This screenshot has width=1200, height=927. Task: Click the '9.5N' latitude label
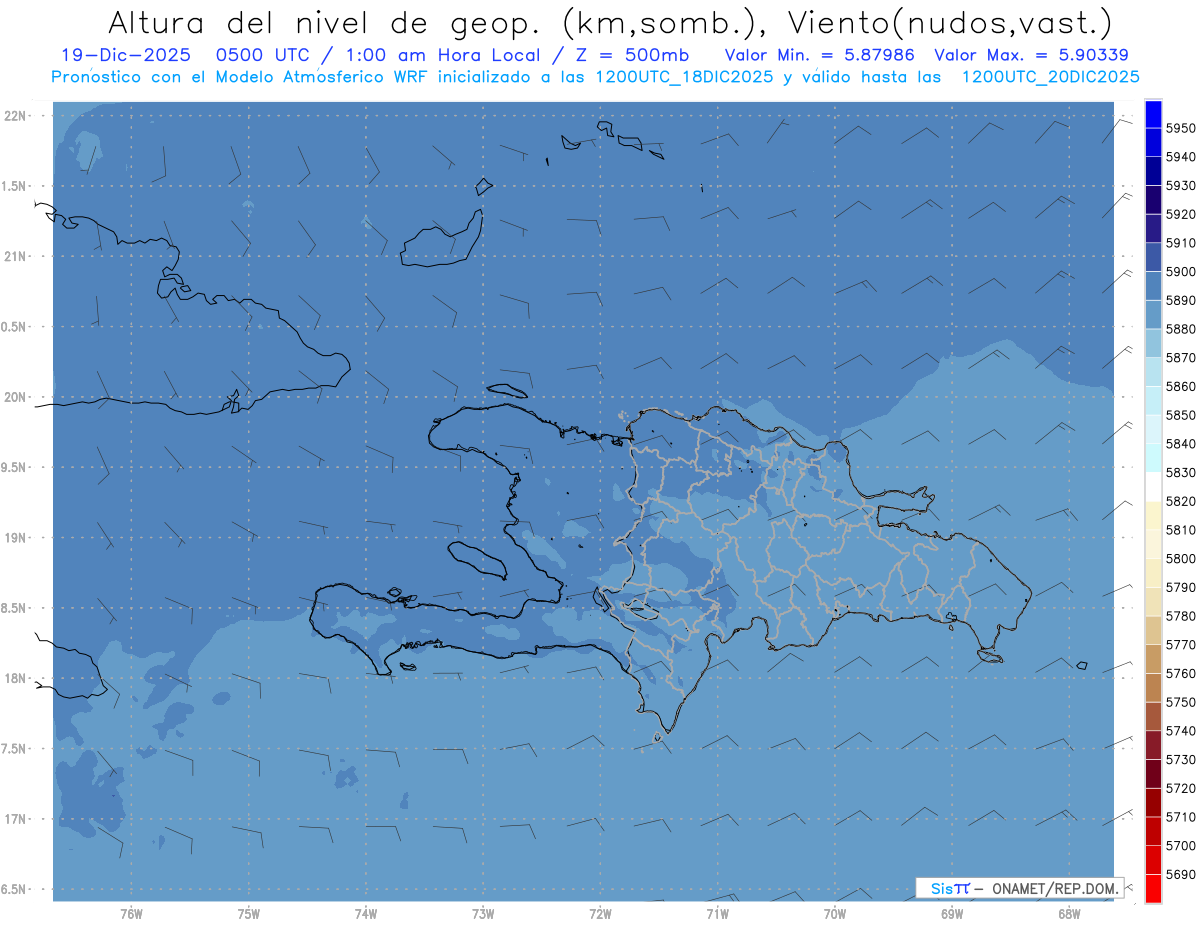pyautogui.click(x=15, y=467)
